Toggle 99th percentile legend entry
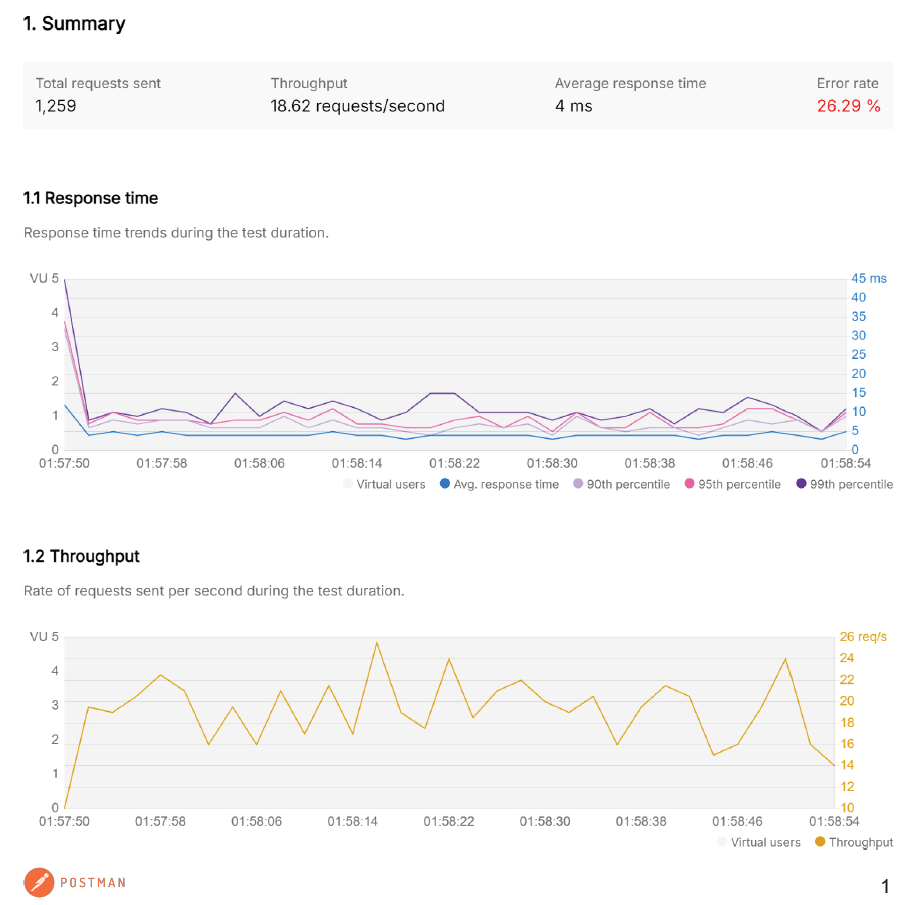 [844, 484]
